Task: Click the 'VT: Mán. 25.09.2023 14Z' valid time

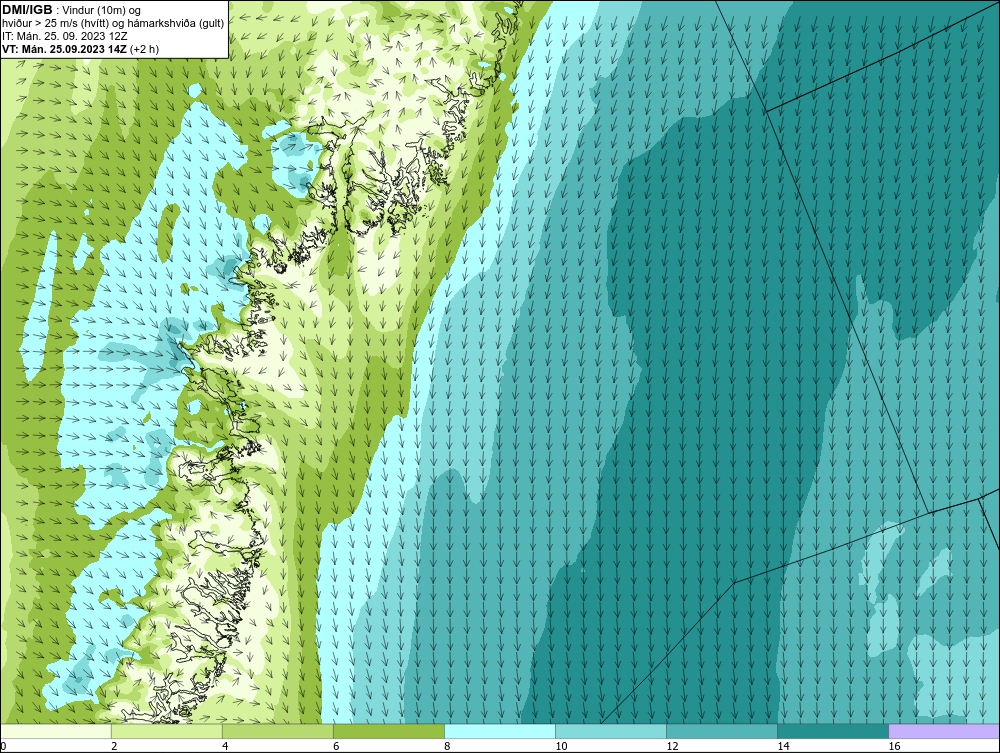Action: pyautogui.click(x=64, y=49)
